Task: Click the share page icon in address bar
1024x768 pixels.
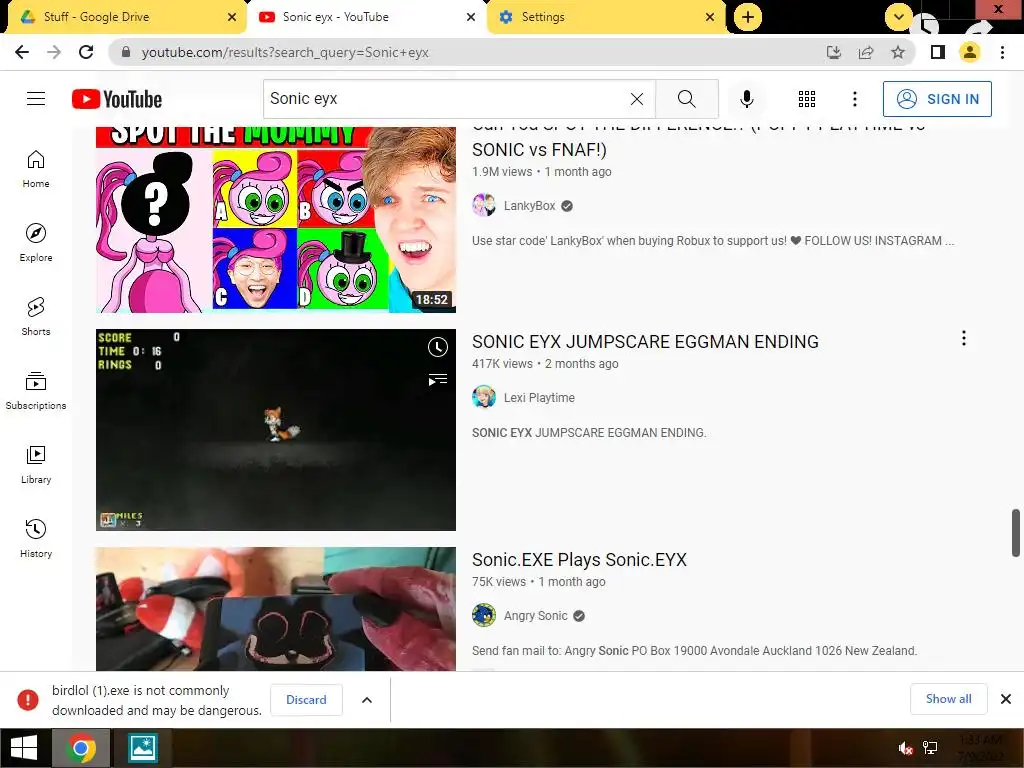Action: [866, 52]
